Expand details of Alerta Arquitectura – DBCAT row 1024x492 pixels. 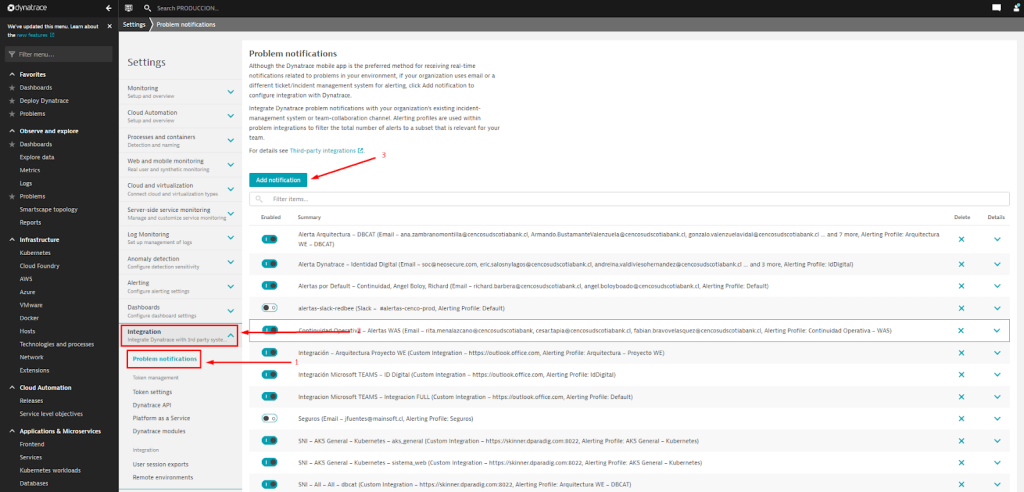997,239
